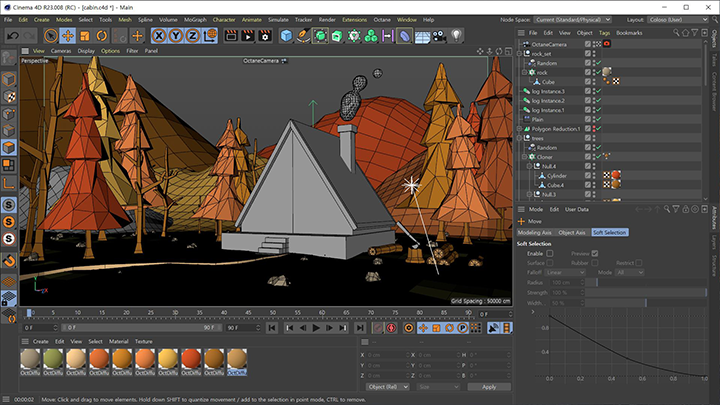Open the spline Pen tool
Viewport: 720px width, 405px height.
click(x=303, y=35)
